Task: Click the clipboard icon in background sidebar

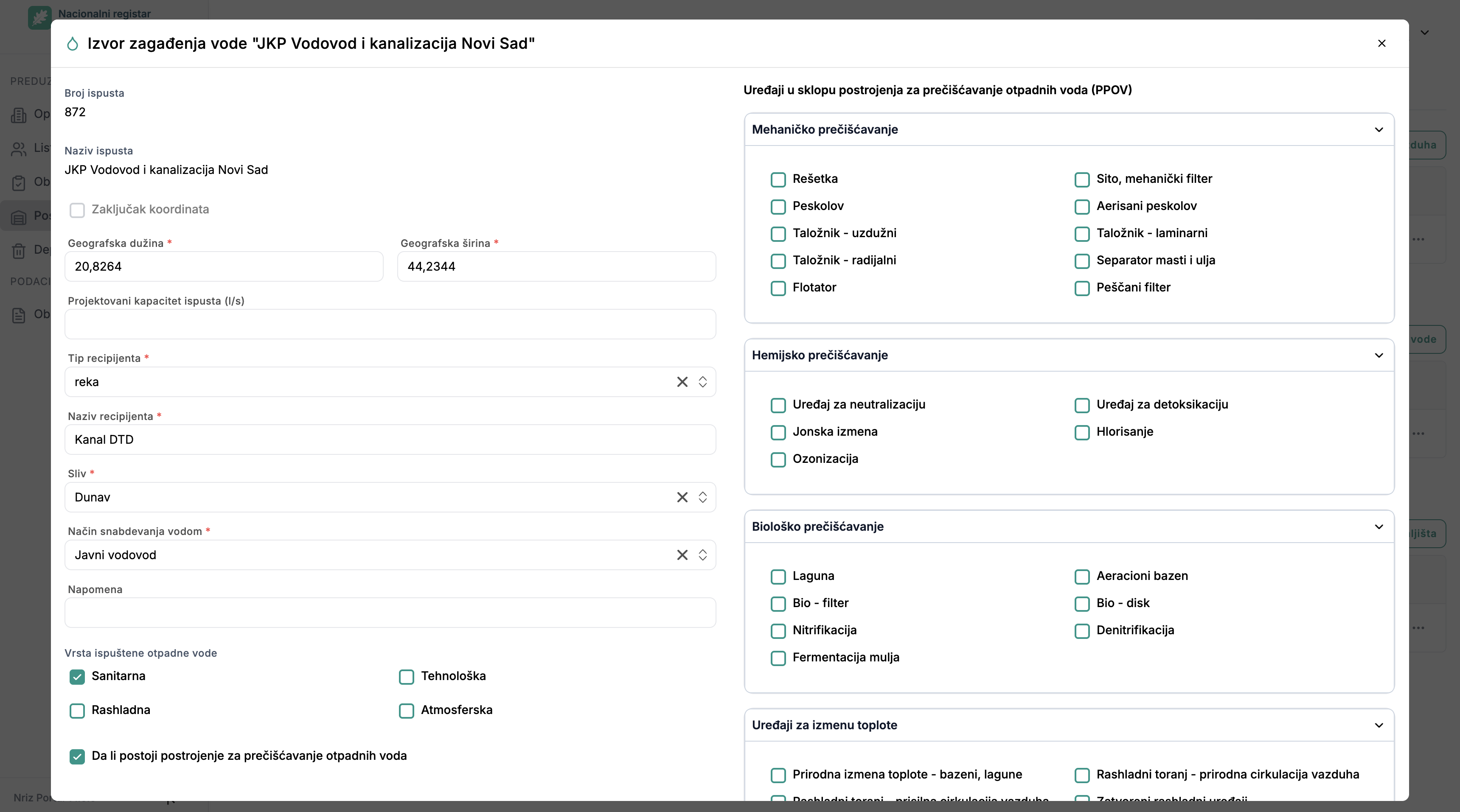Action: (x=19, y=183)
